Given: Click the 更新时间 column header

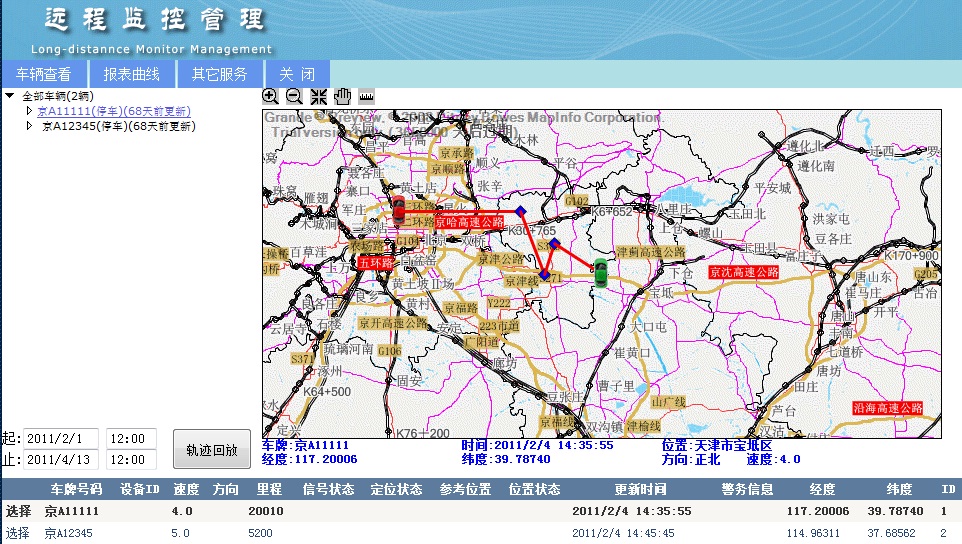Looking at the screenshot, I should [641, 489].
